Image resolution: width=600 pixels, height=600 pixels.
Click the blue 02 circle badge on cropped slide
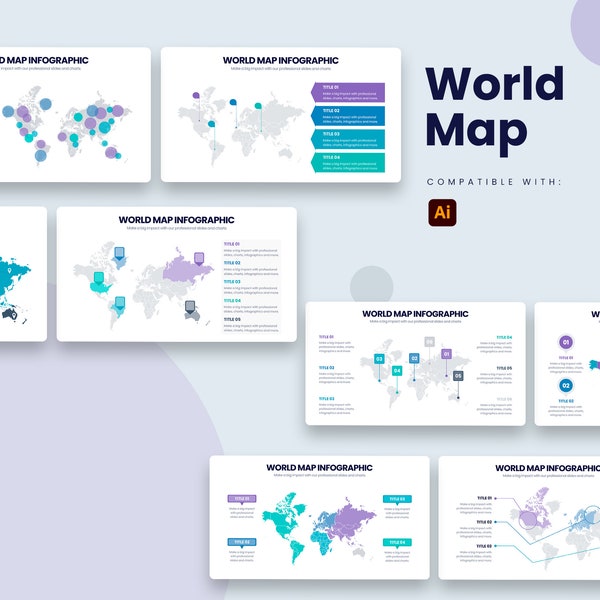[566, 385]
